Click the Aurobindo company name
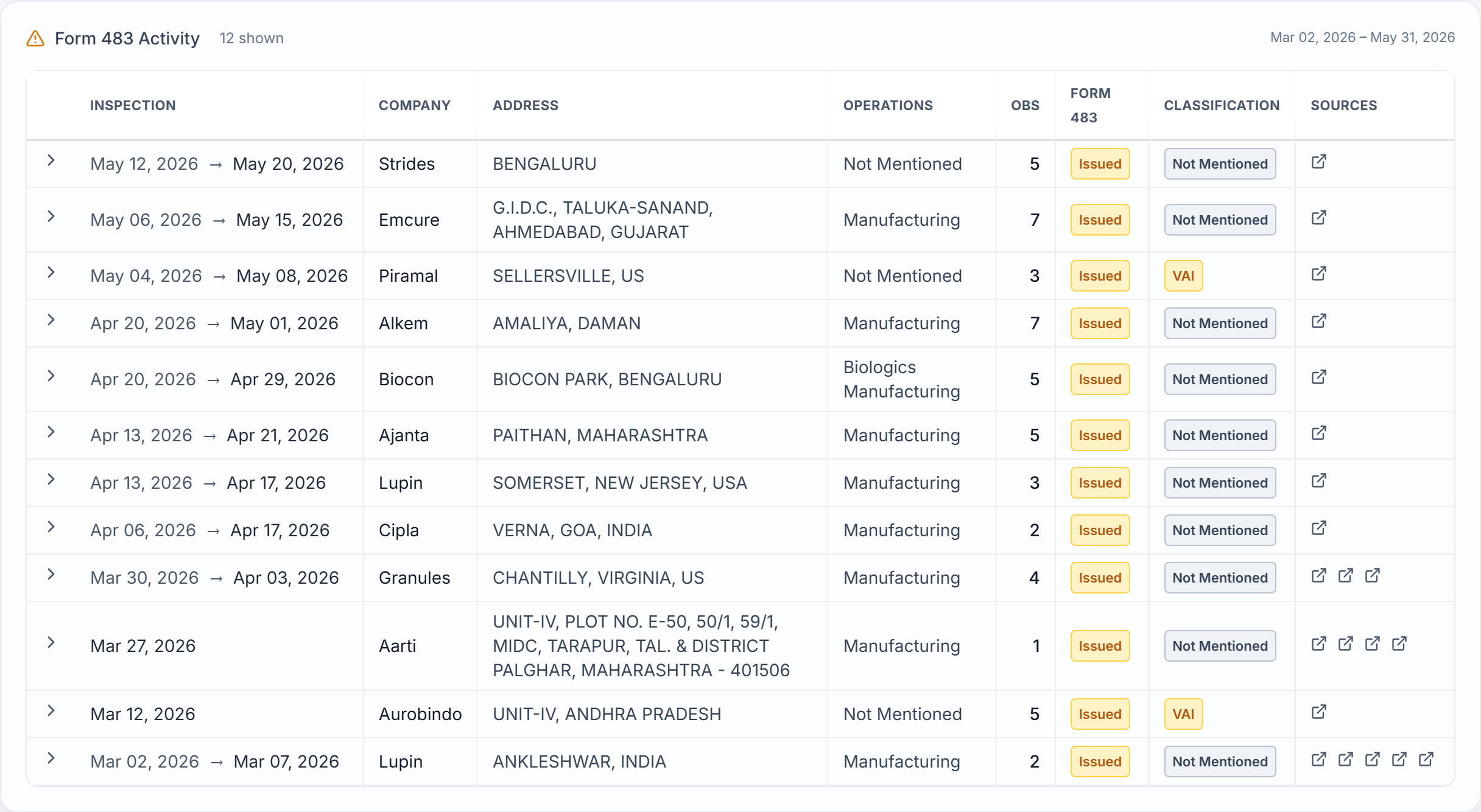Screen dimensions: 1481x812 click(420, 714)
